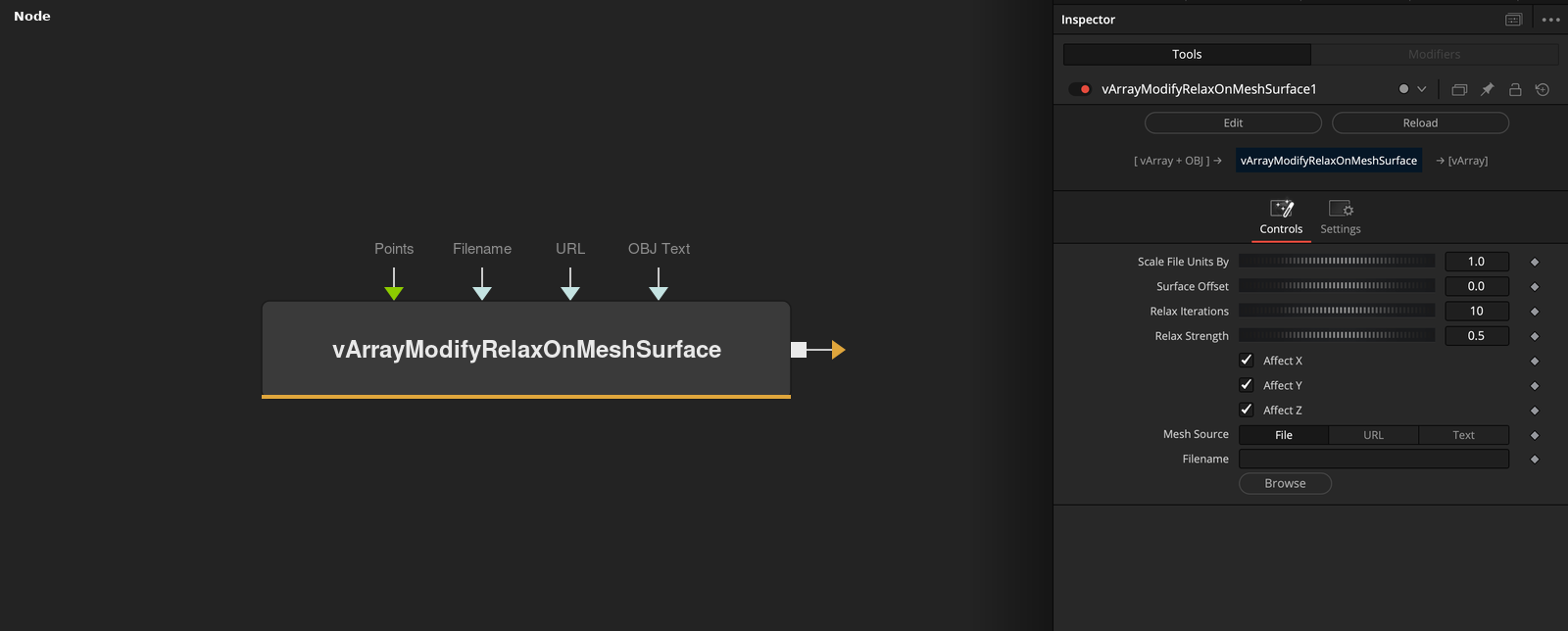
Task: Expand the tile color dropdown chevron
Action: pyautogui.click(x=1422, y=89)
